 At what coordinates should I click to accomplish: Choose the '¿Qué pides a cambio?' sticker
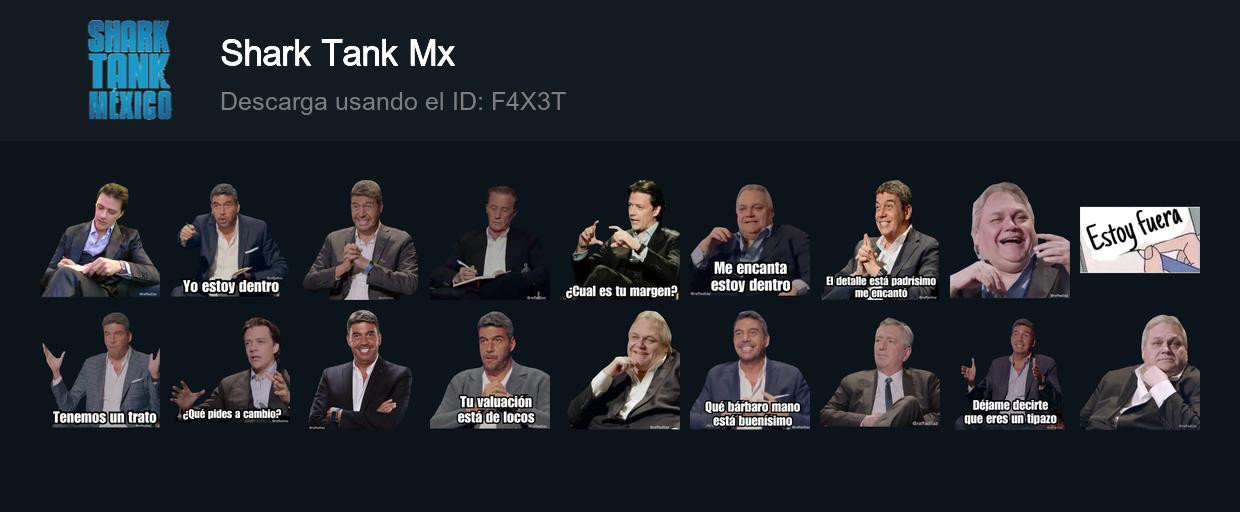(230, 369)
